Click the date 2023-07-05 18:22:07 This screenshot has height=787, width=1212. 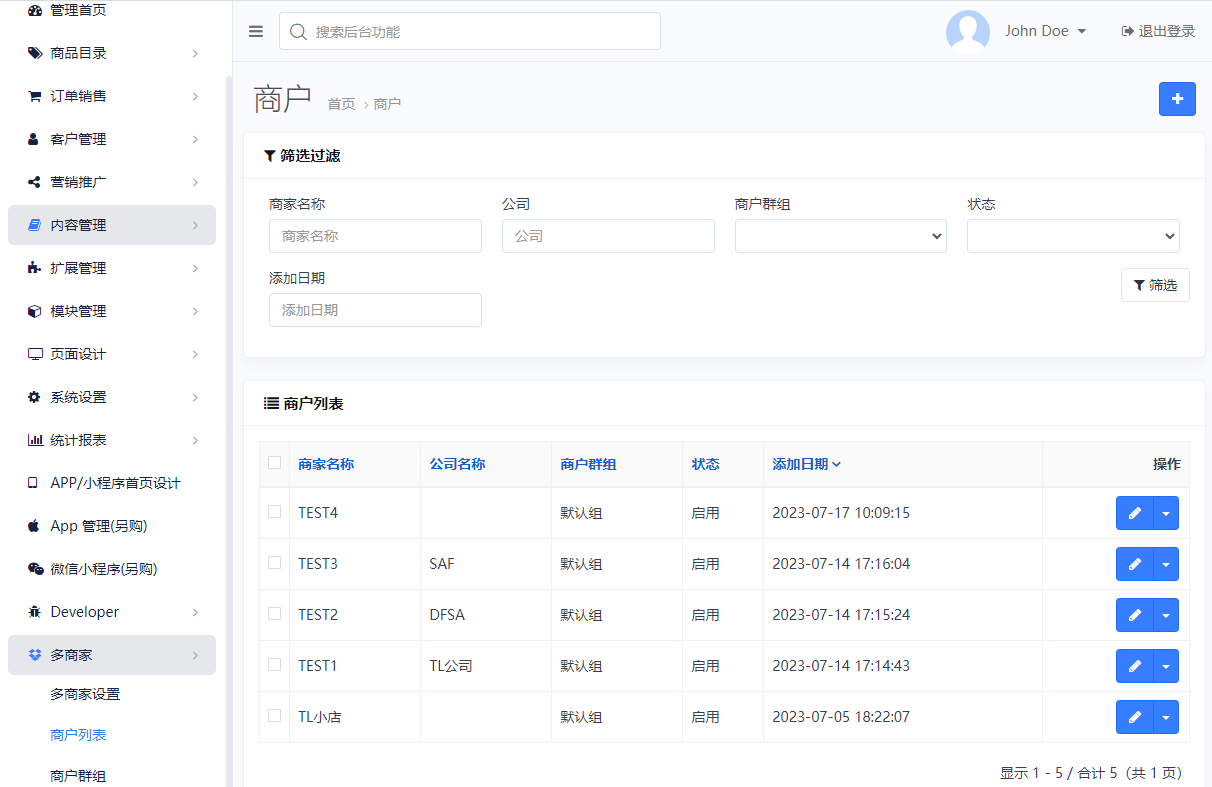841,717
